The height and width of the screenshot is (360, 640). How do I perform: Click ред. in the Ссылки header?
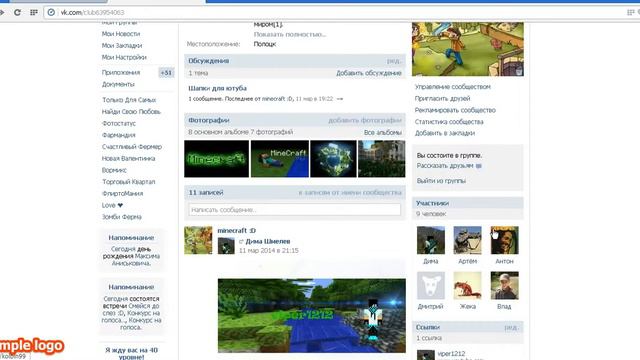point(511,328)
